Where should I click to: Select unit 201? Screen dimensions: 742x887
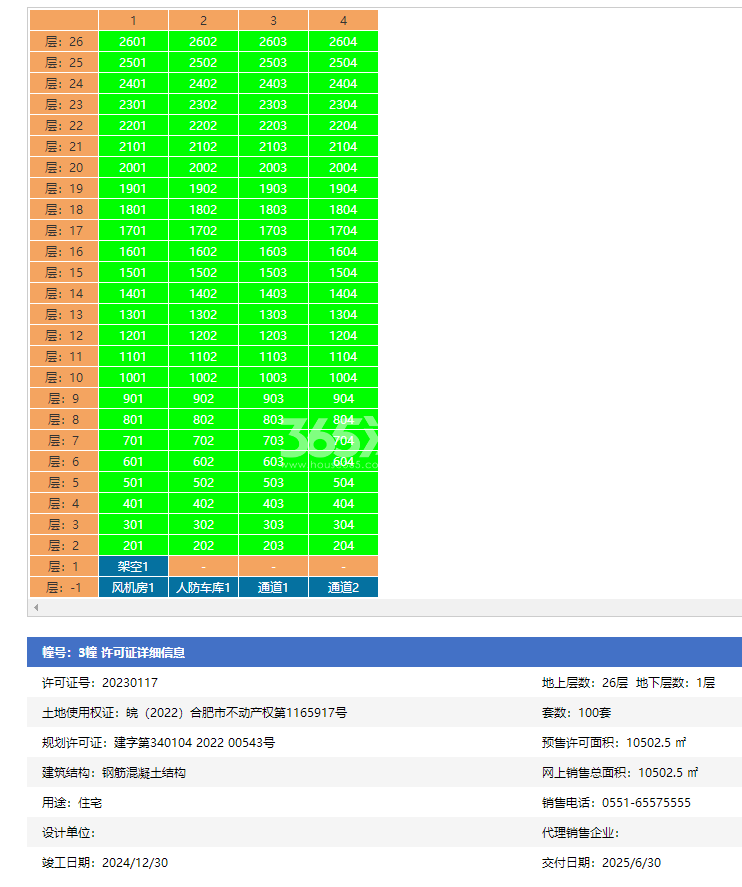coord(133,545)
